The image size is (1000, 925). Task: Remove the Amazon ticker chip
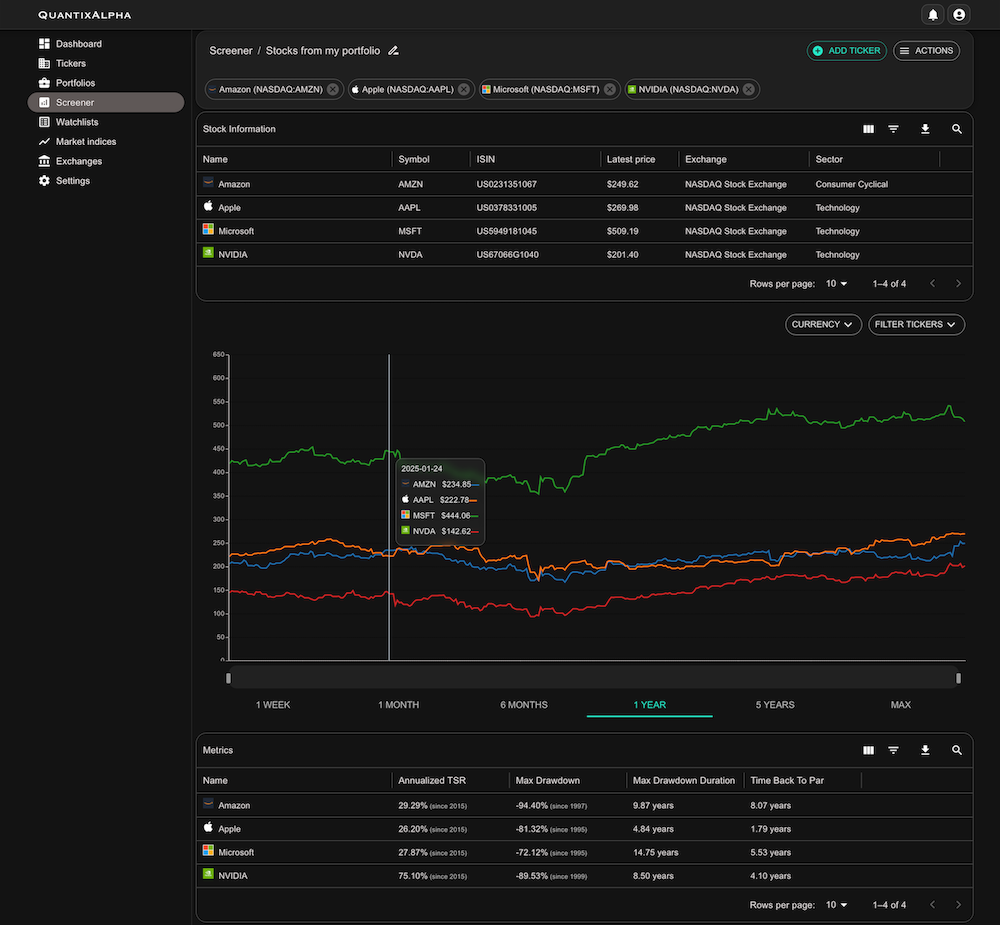coord(333,89)
